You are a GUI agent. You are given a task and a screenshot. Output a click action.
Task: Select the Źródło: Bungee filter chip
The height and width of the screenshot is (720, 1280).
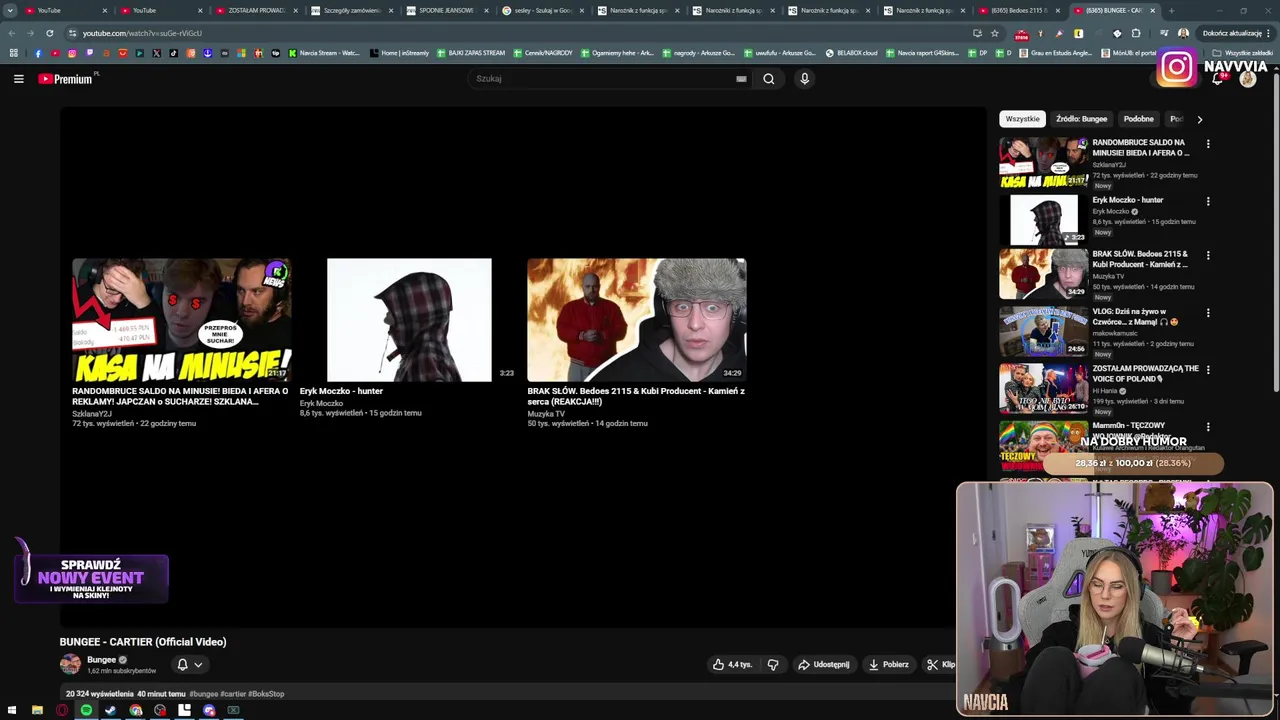[1081, 119]
